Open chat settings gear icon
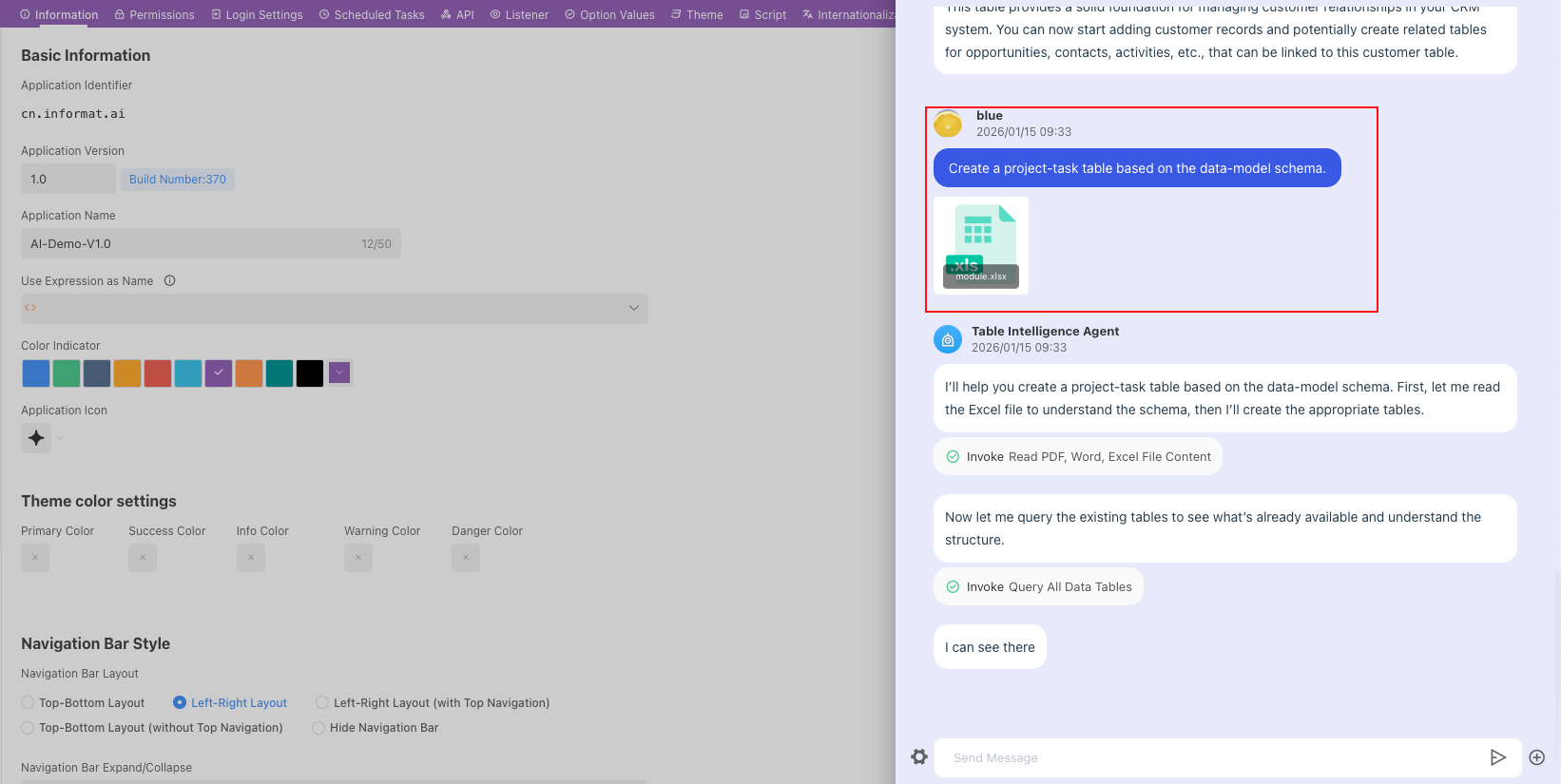This screenshot has width=1561, height=784. (919, 757)
